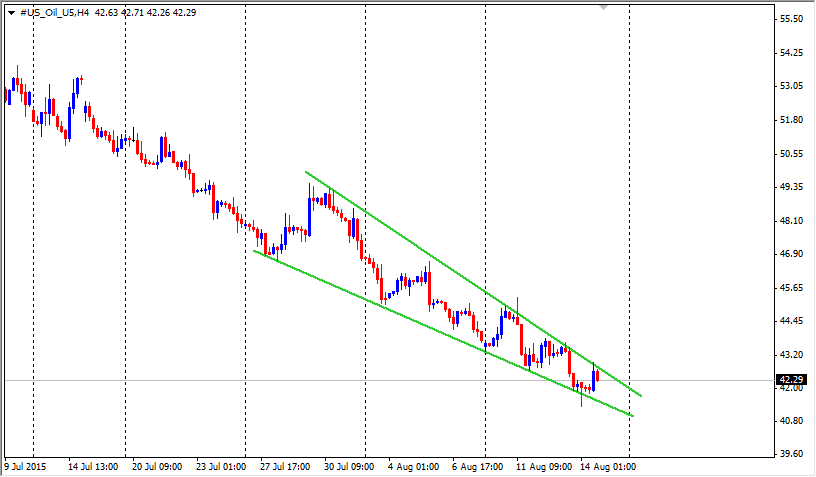The image size is (816, 477).
Task: Click the current price label 42.29
Action: coord(792,380)
